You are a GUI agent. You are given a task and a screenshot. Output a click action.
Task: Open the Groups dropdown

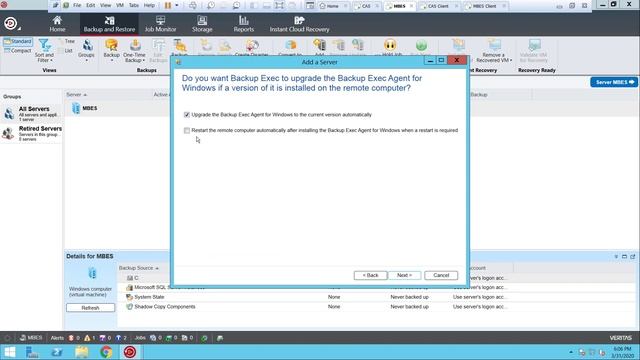tap(86, 51)
